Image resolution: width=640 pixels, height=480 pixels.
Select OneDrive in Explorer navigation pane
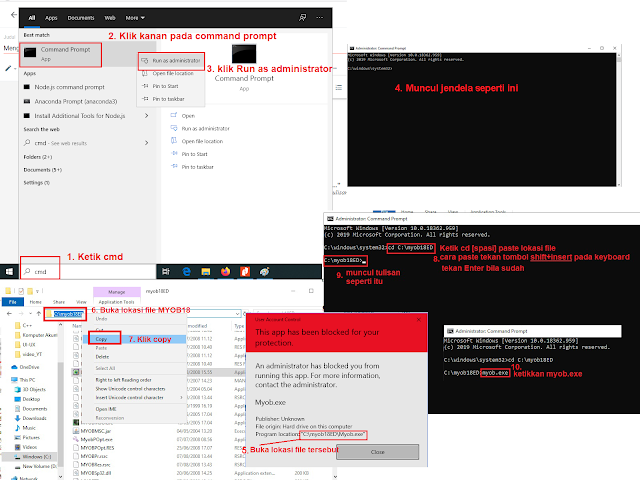point(25,367)
